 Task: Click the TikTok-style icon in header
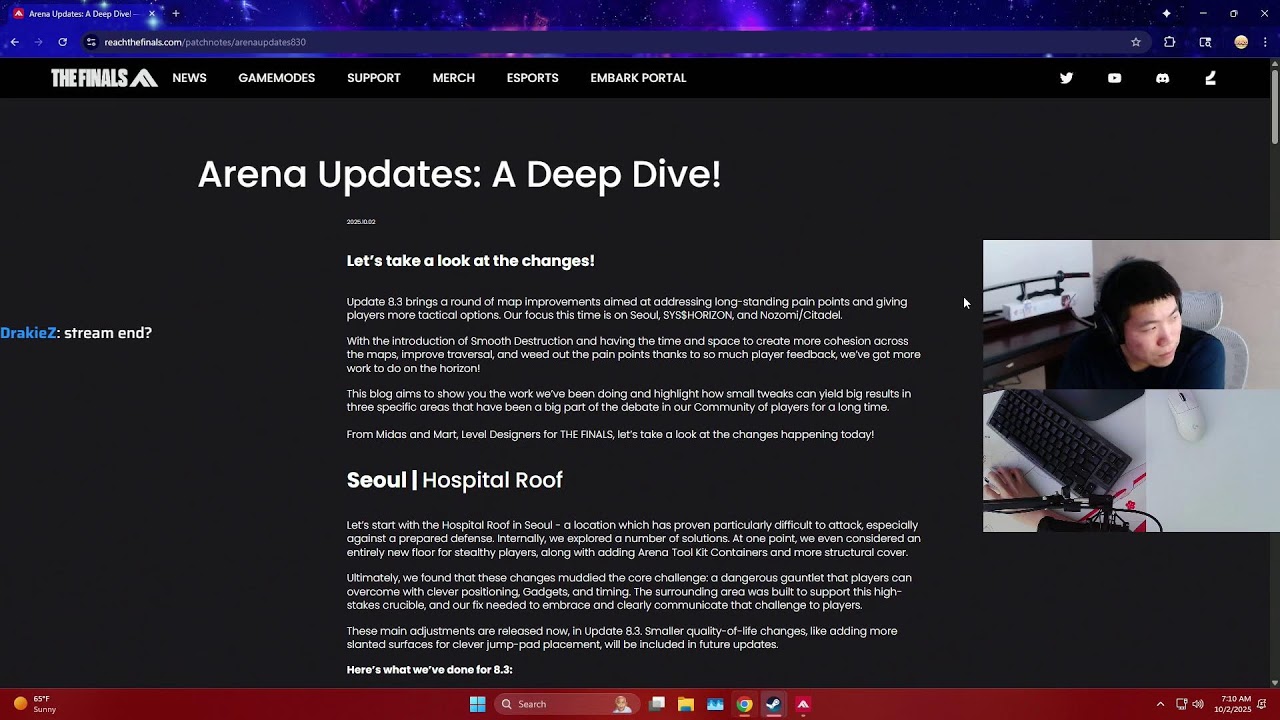(x=1210, y=78)
